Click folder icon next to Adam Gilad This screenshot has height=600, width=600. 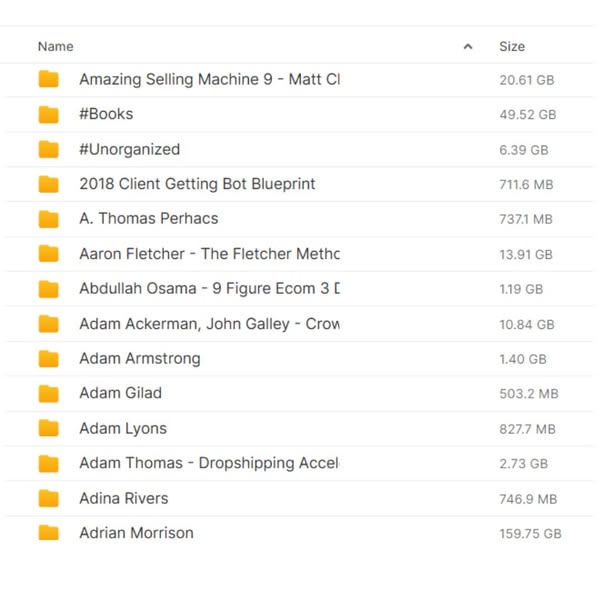tap(48, 394)
